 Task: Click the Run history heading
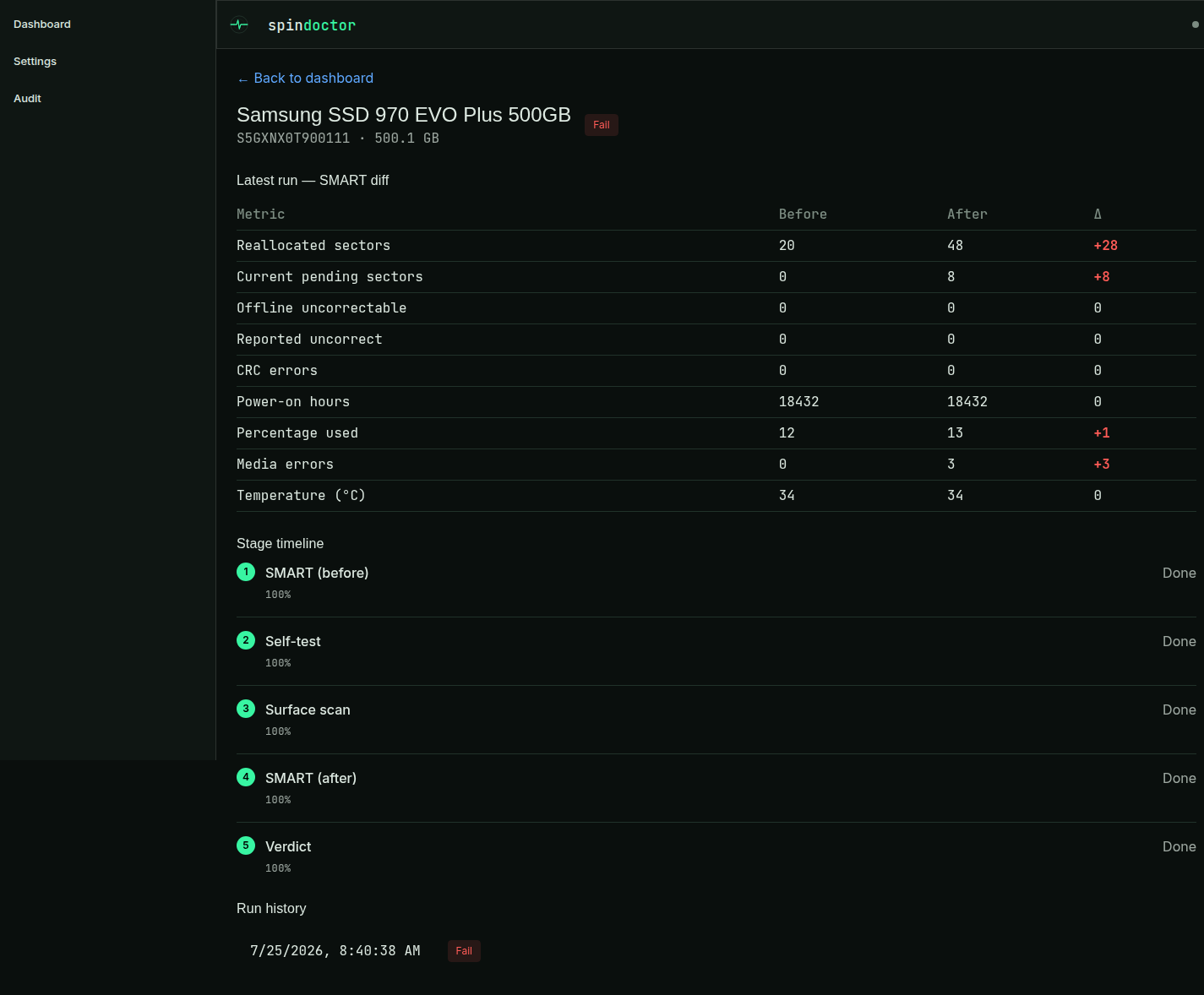tap(271, 909)
